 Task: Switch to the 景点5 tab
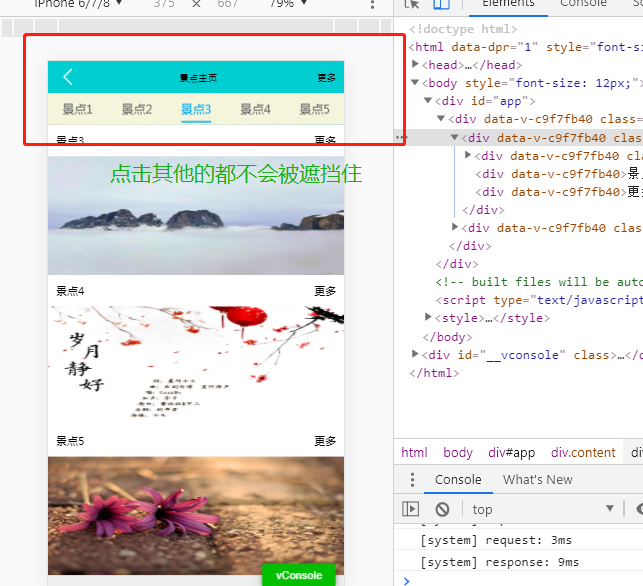click(315, 109)
